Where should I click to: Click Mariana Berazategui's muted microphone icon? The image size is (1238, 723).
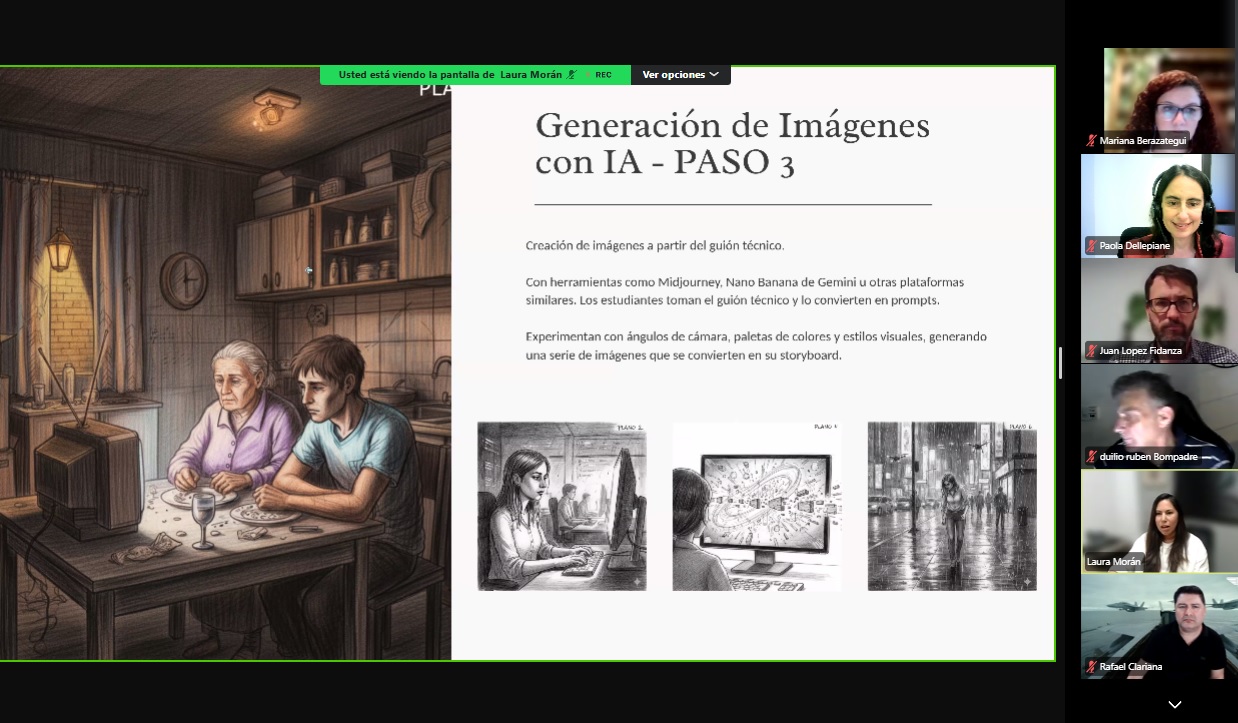pyautogui.click(x=1092, y=141)
